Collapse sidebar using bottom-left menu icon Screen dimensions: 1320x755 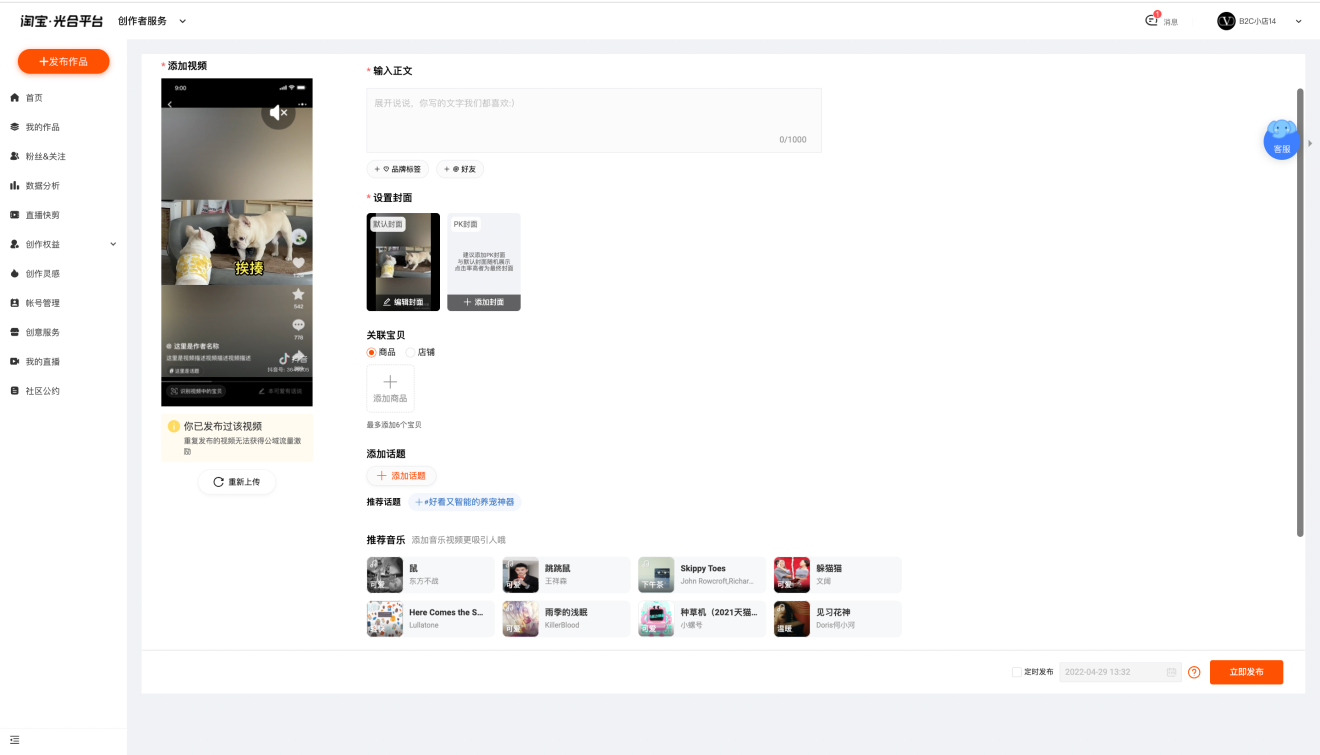coord(14,740)
